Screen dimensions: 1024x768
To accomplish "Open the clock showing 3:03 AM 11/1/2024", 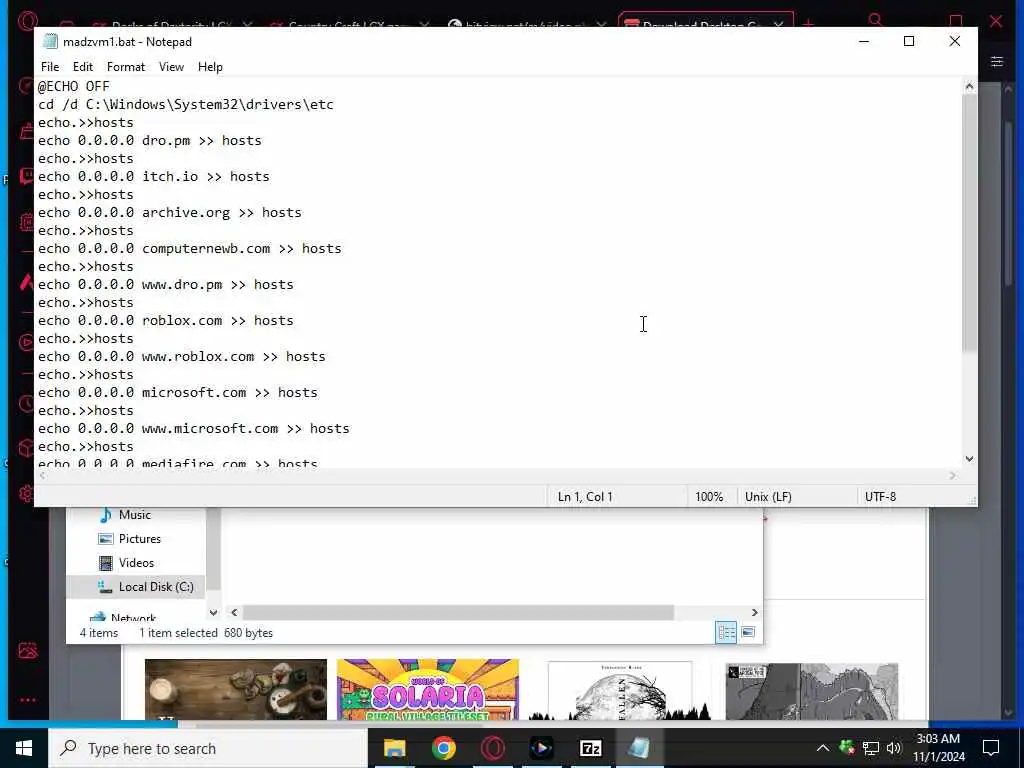I will pos(938,748).
